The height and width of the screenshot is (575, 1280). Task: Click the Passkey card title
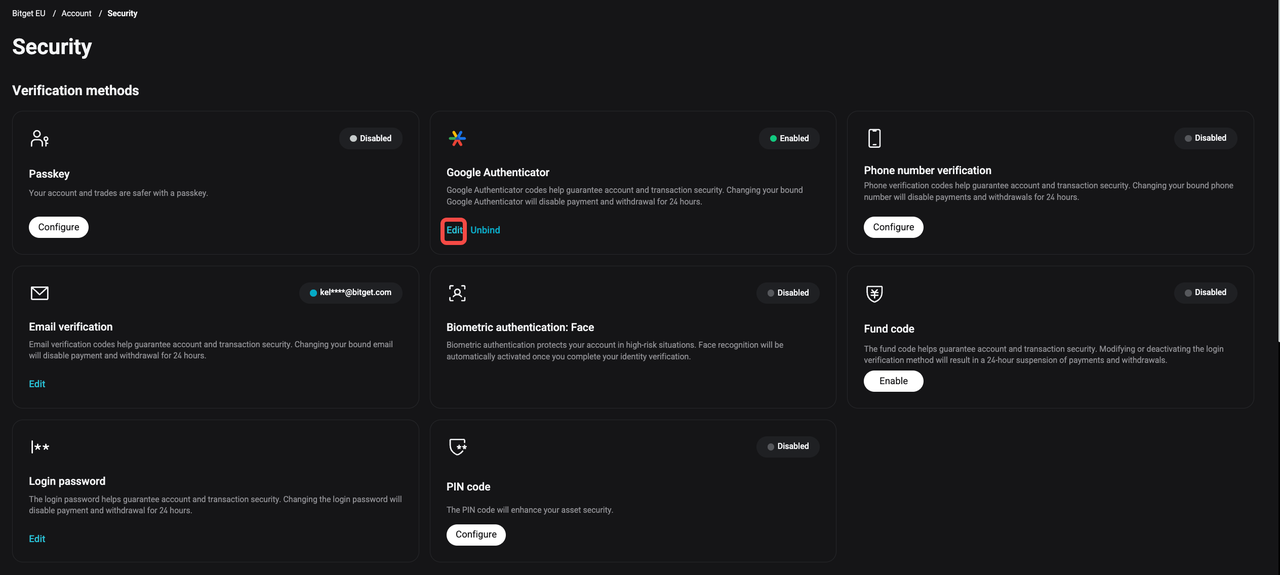click(x=49, y=174)
